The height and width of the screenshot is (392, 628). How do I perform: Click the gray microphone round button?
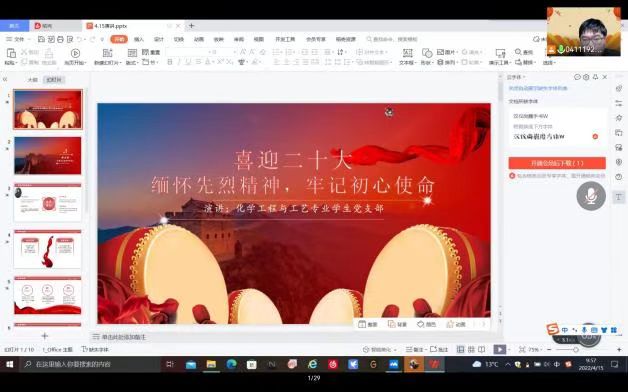(x=591, y=196)
